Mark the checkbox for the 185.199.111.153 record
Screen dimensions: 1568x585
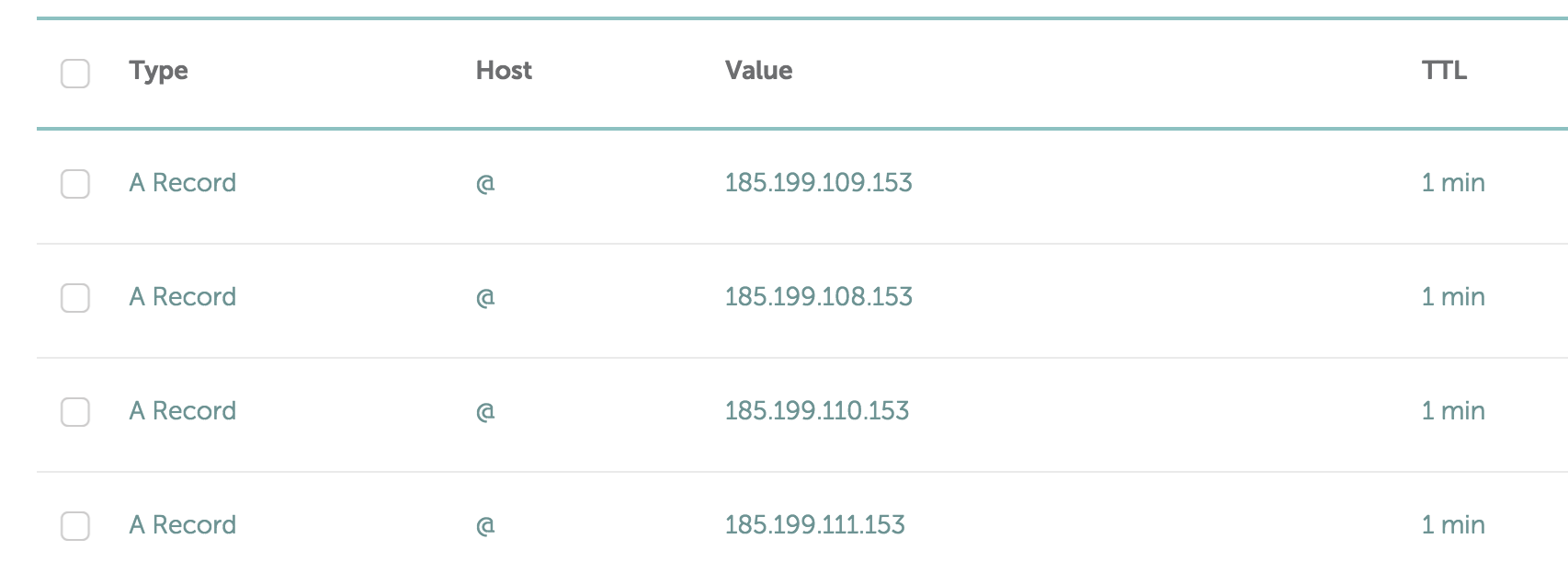tap(75, 526)
